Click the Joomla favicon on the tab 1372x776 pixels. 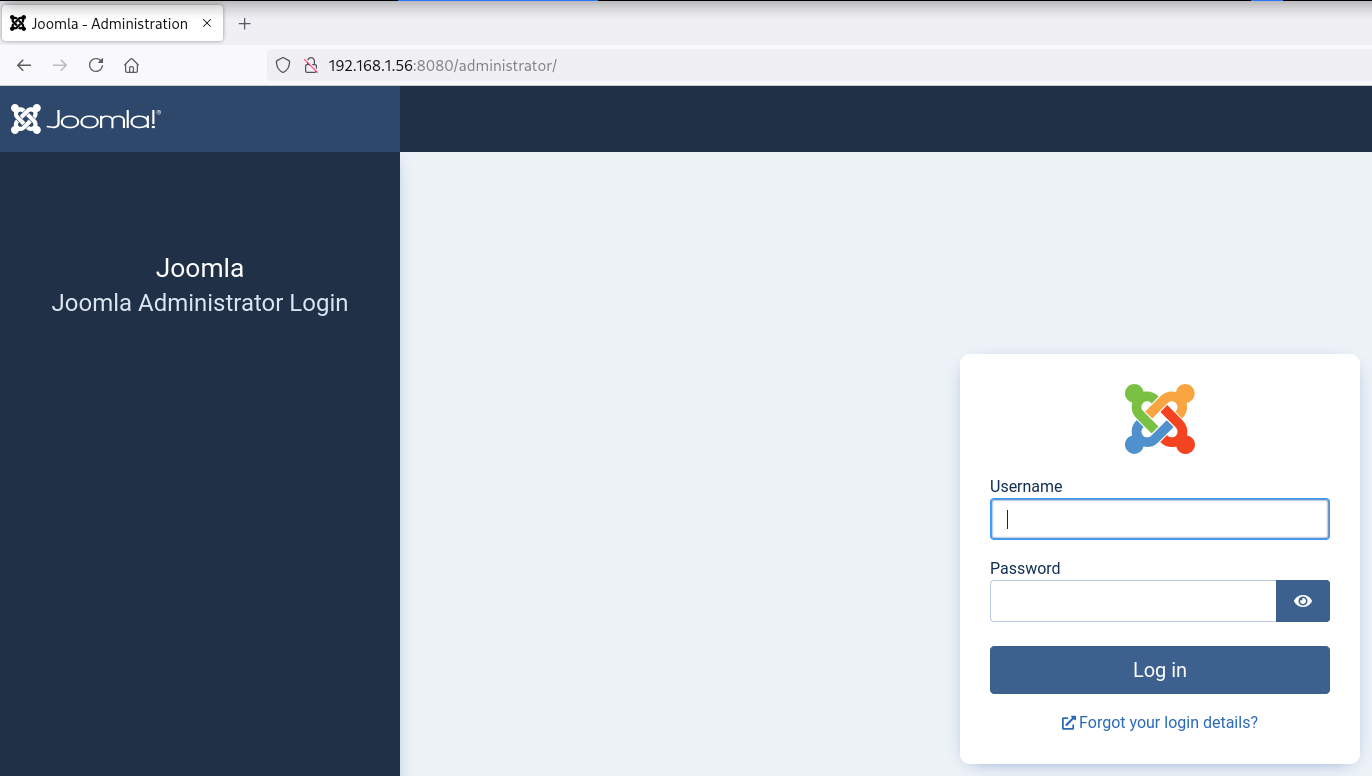click(x=18, y=23)
